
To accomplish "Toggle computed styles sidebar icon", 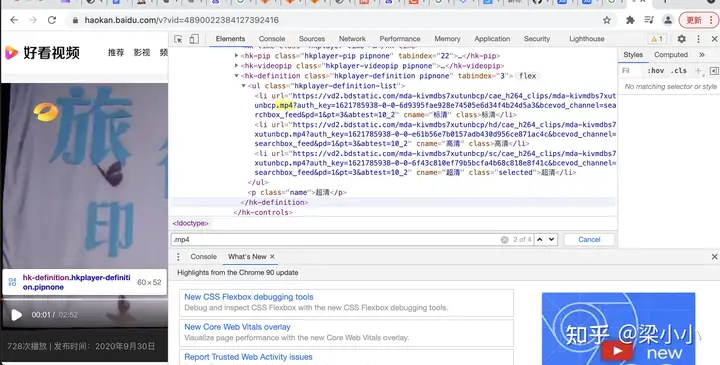I will tap(713, 71).
